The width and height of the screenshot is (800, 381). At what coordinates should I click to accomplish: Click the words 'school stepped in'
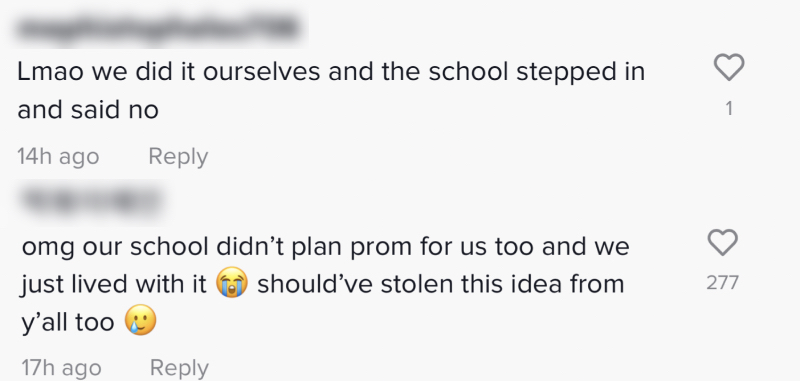[x=537, y=72]
